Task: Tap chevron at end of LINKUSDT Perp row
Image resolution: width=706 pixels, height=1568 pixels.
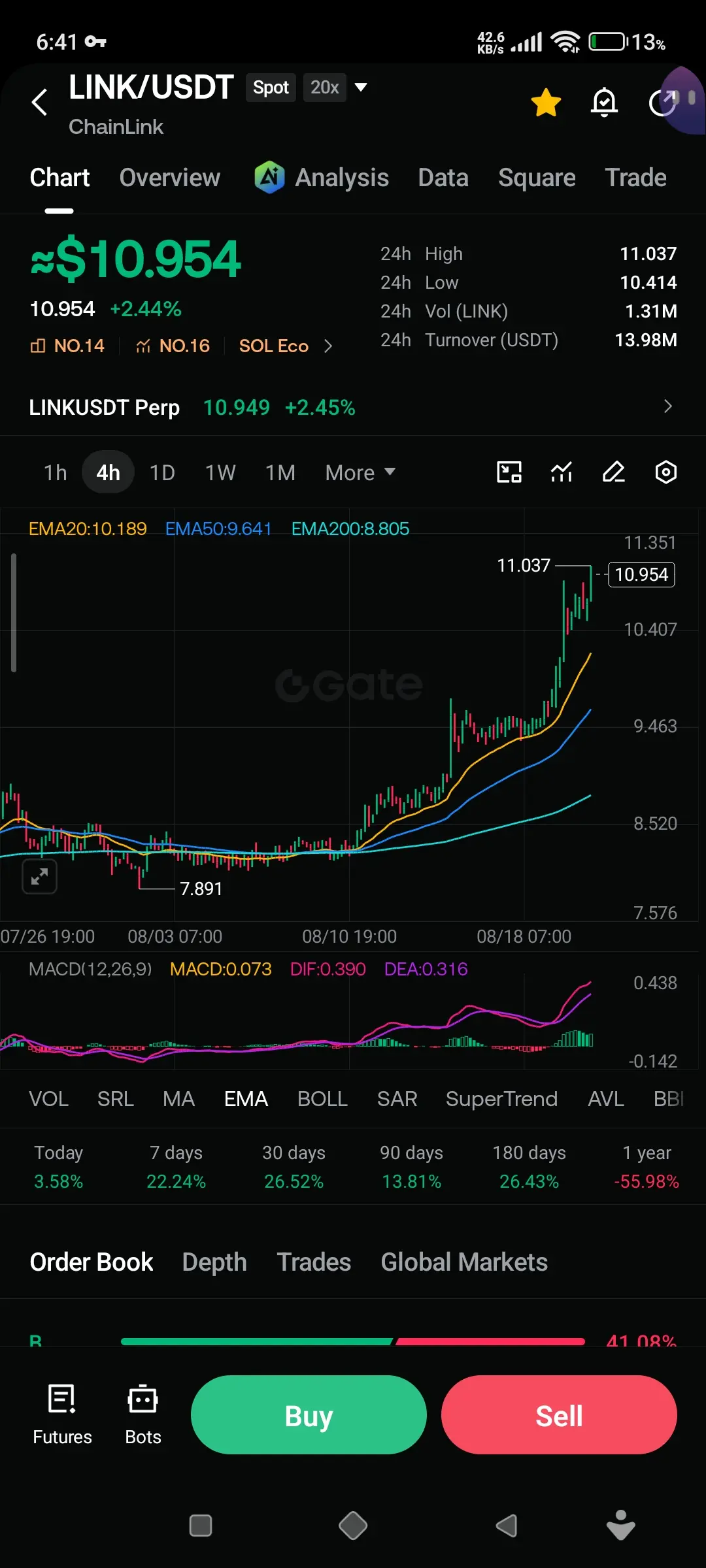Action: tap(667, 406)
